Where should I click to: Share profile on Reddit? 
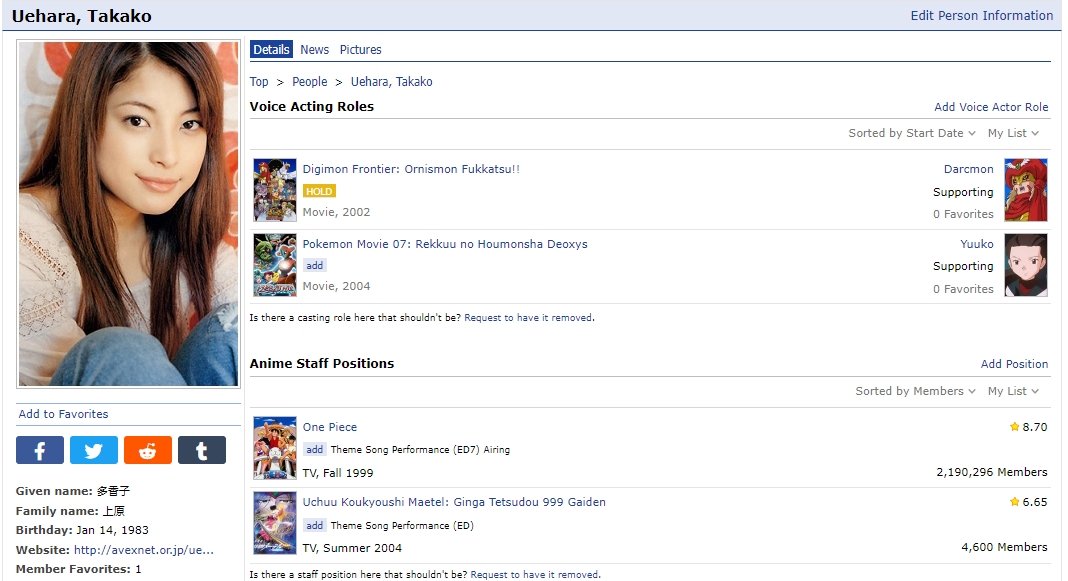(x=148, y=450)
